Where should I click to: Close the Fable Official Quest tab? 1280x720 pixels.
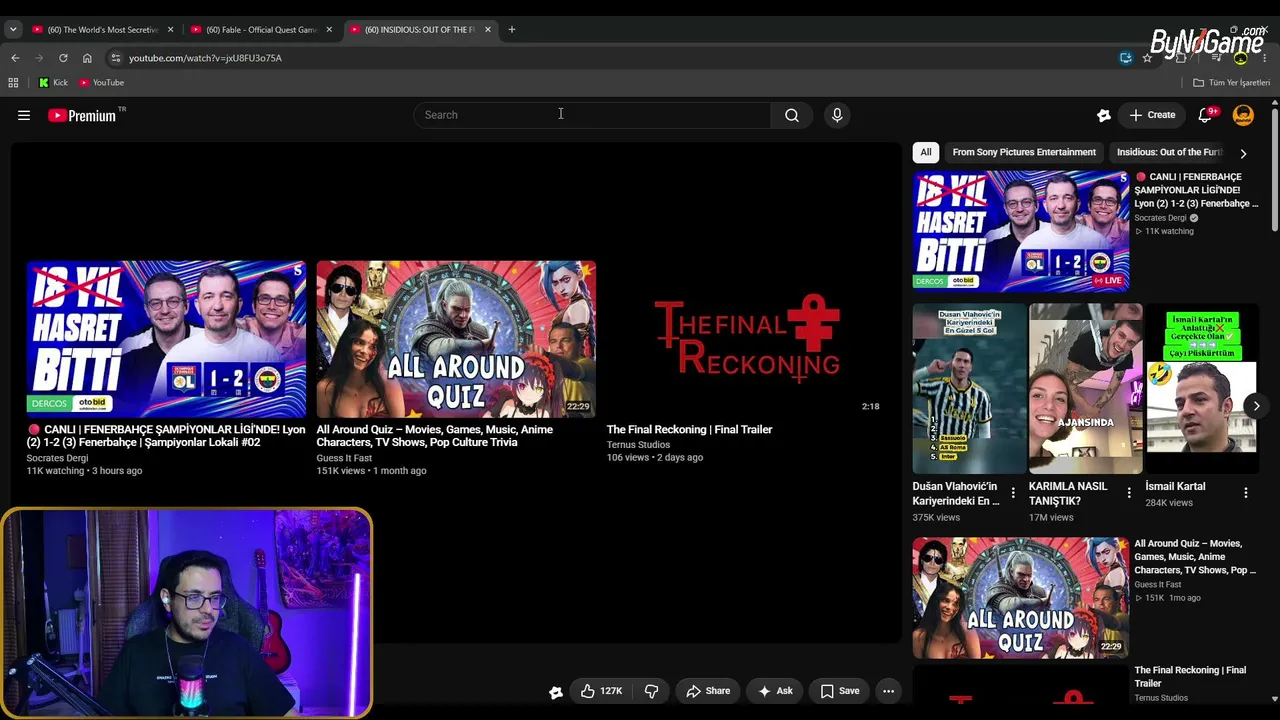329,30
